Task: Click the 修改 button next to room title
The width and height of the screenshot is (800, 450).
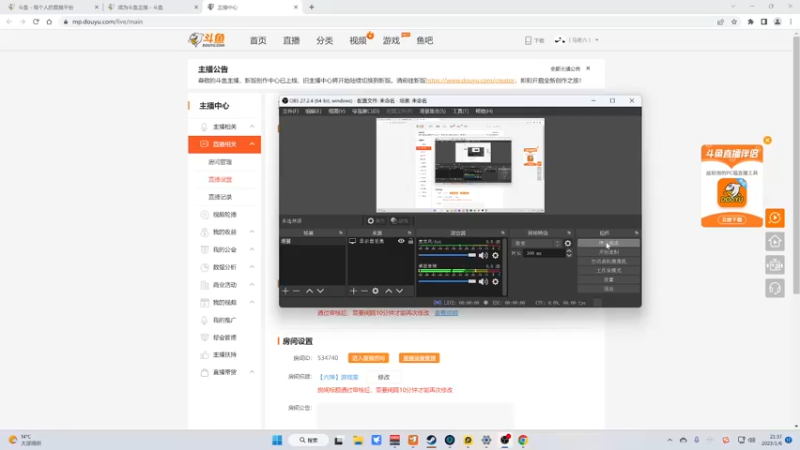Action: [x=384, y=377]
